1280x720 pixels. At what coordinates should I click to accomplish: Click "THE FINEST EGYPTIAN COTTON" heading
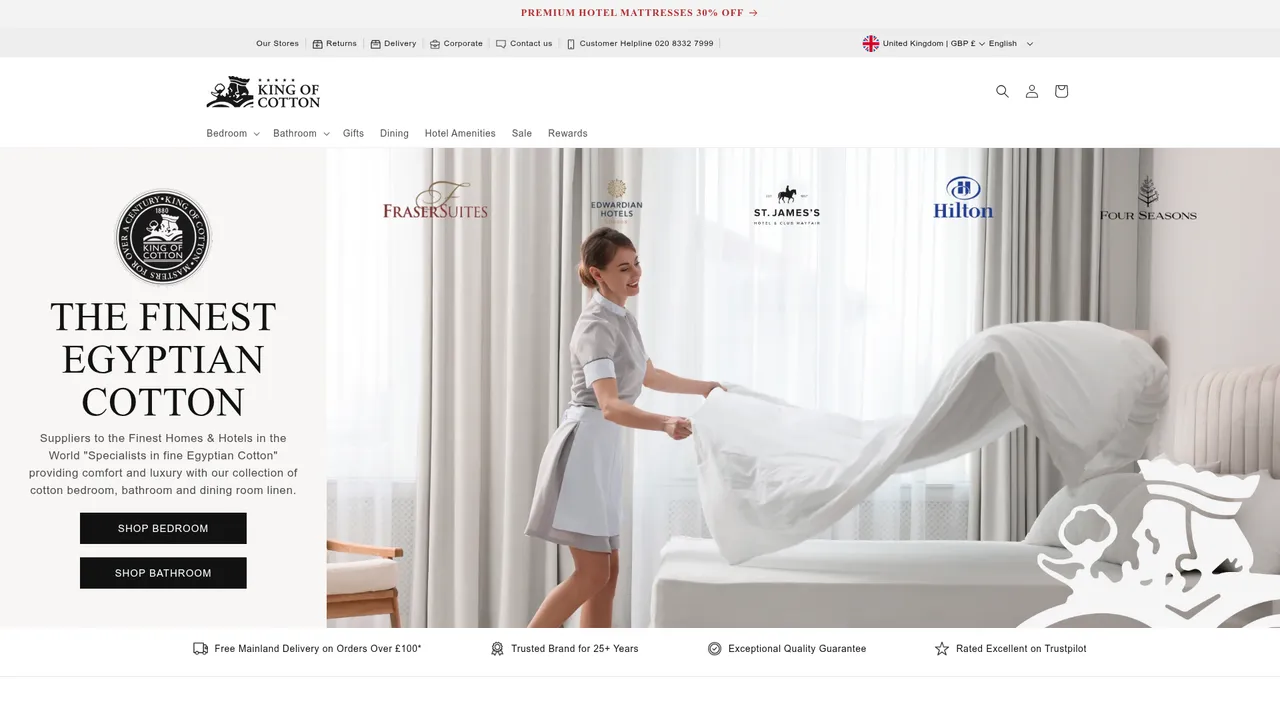(163, 359)
